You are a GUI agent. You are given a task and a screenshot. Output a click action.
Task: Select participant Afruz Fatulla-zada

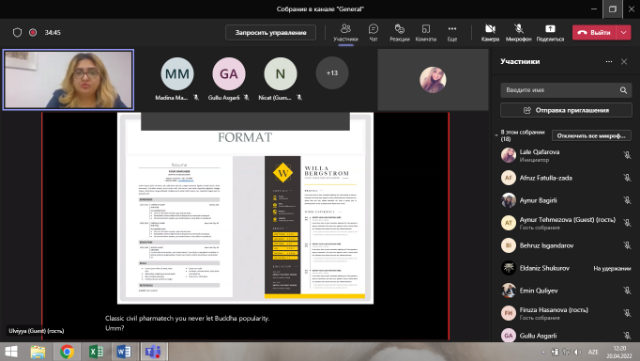click(566, 178)
